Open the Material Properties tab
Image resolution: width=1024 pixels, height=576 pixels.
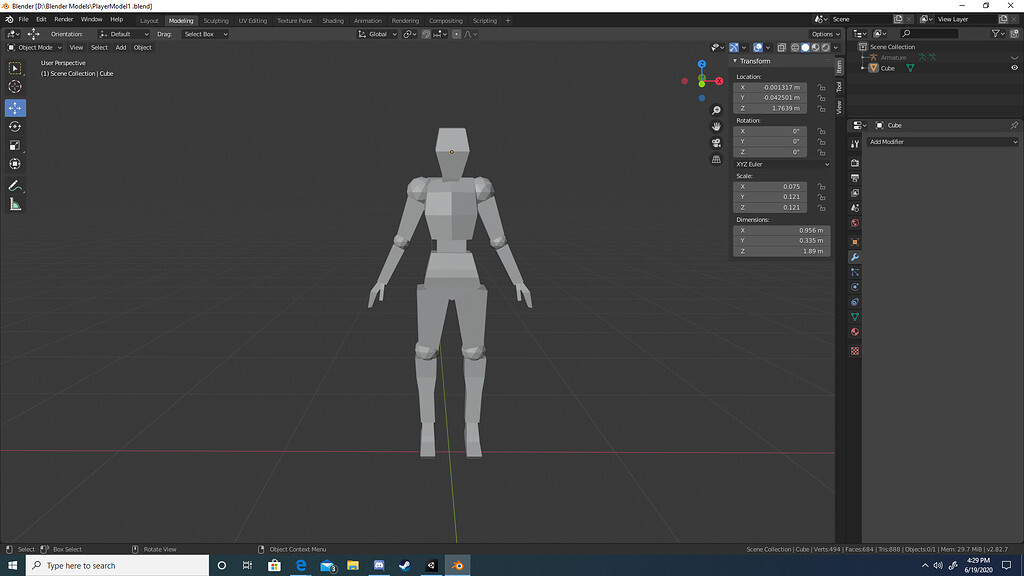click(x=855, y=331)
